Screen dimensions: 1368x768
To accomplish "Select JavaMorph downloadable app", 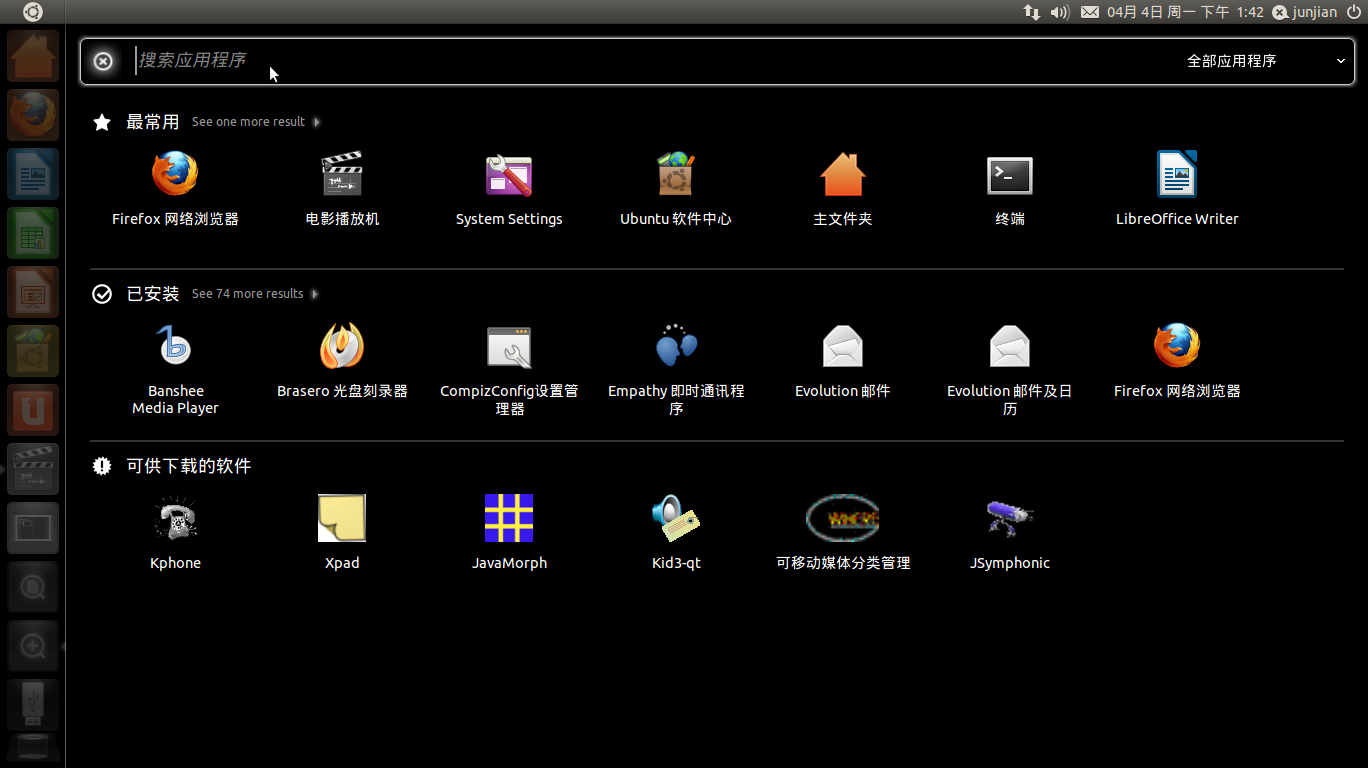I will tap(509, 533).
